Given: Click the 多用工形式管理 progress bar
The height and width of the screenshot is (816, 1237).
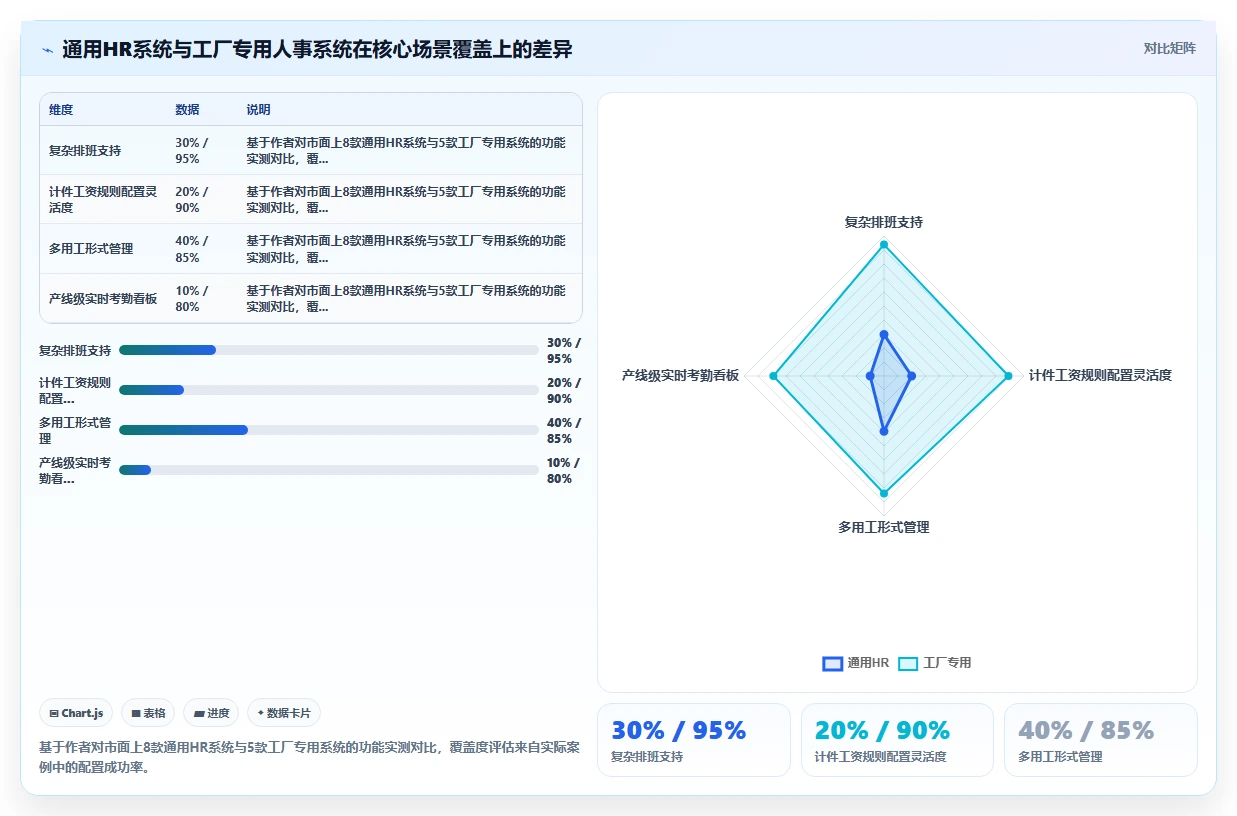Looking at the screenshot, I should tap(329, 430).
